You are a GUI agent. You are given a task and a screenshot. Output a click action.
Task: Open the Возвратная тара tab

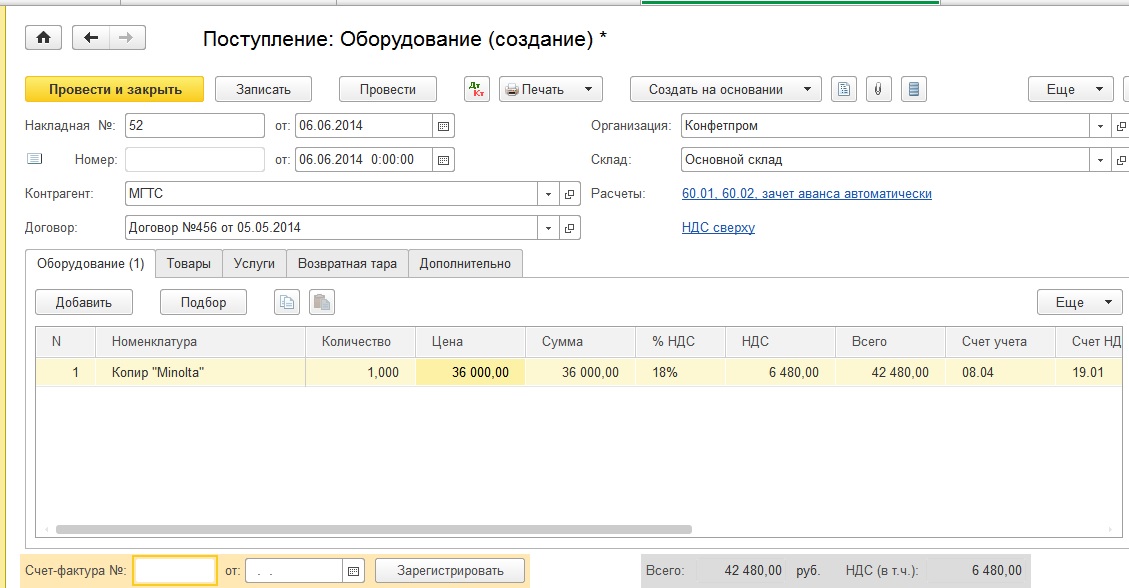click(347, 264)
